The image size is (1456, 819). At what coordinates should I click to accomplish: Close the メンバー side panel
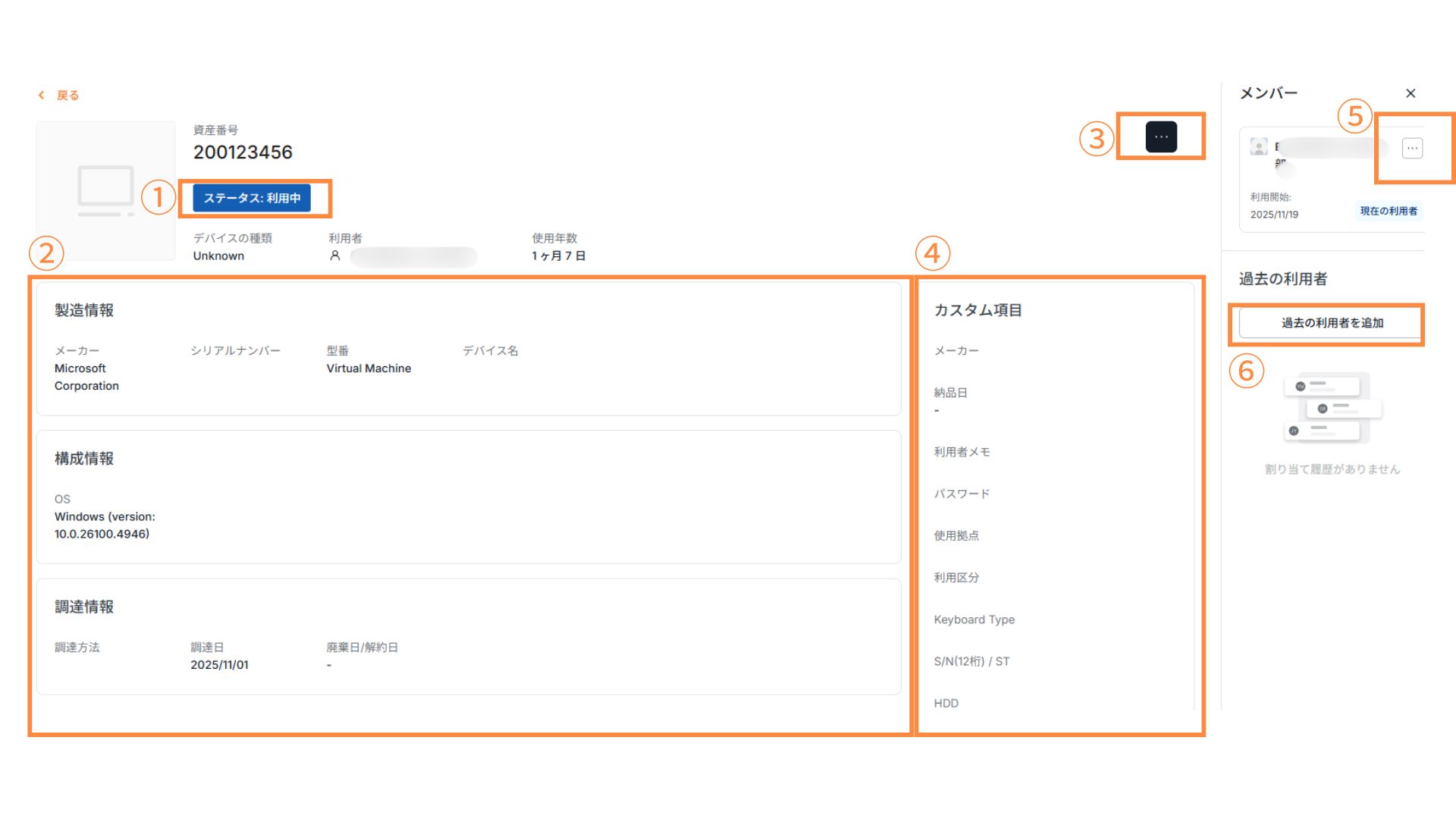click(x=1410, y=93)
